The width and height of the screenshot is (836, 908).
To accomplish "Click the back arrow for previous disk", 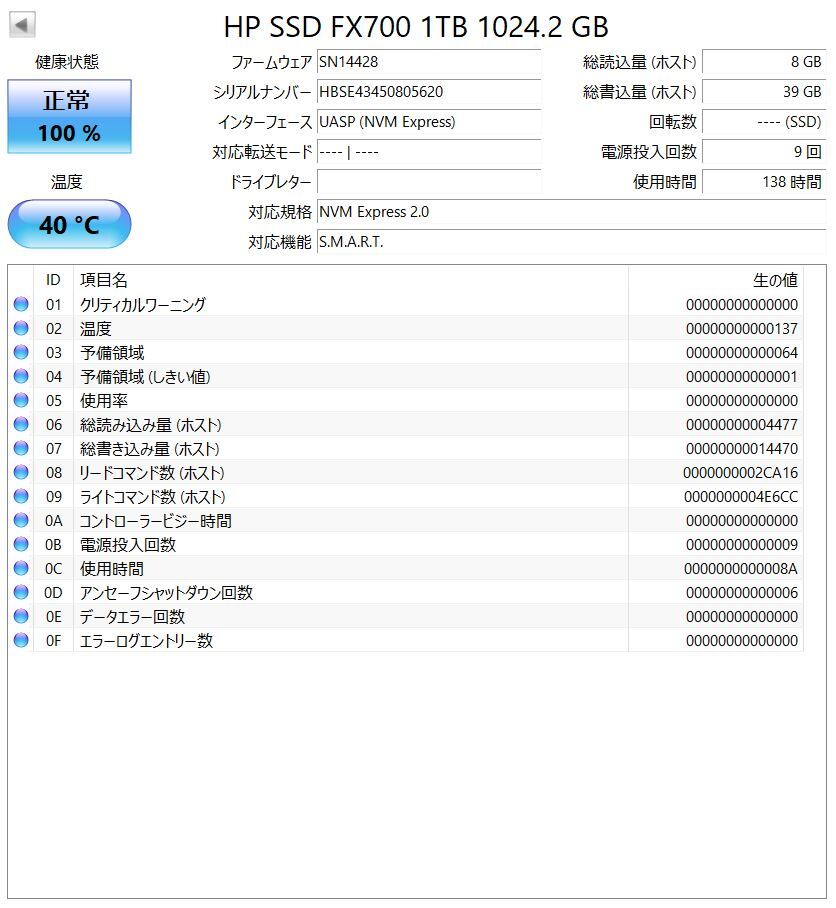I will coord(23,25).
